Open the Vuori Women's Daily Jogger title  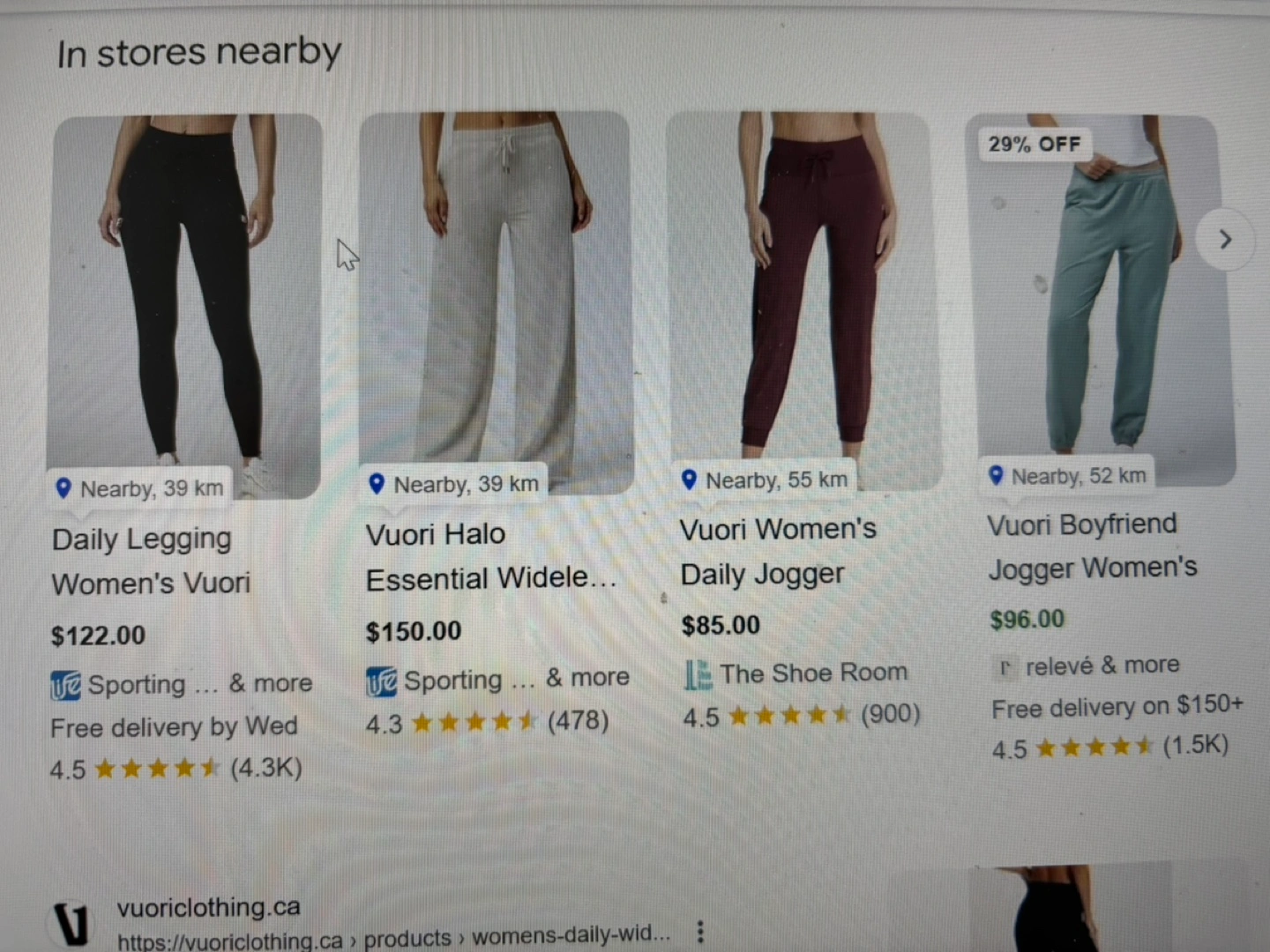tap(778, 552)
